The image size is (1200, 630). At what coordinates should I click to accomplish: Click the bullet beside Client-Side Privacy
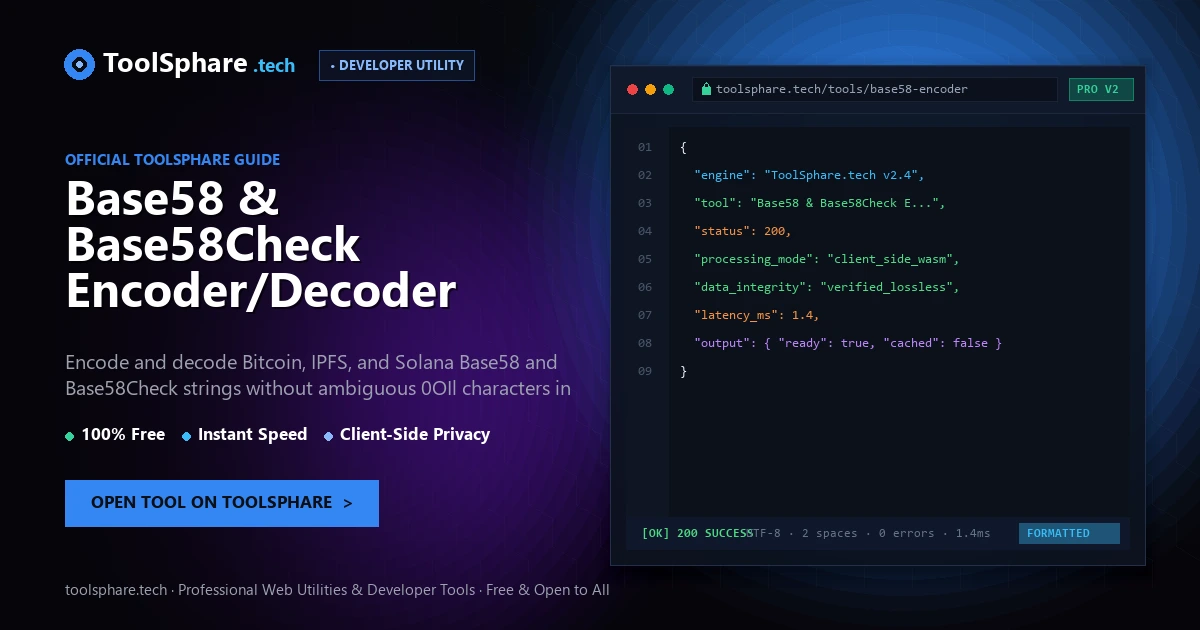[x=328, y=436]
